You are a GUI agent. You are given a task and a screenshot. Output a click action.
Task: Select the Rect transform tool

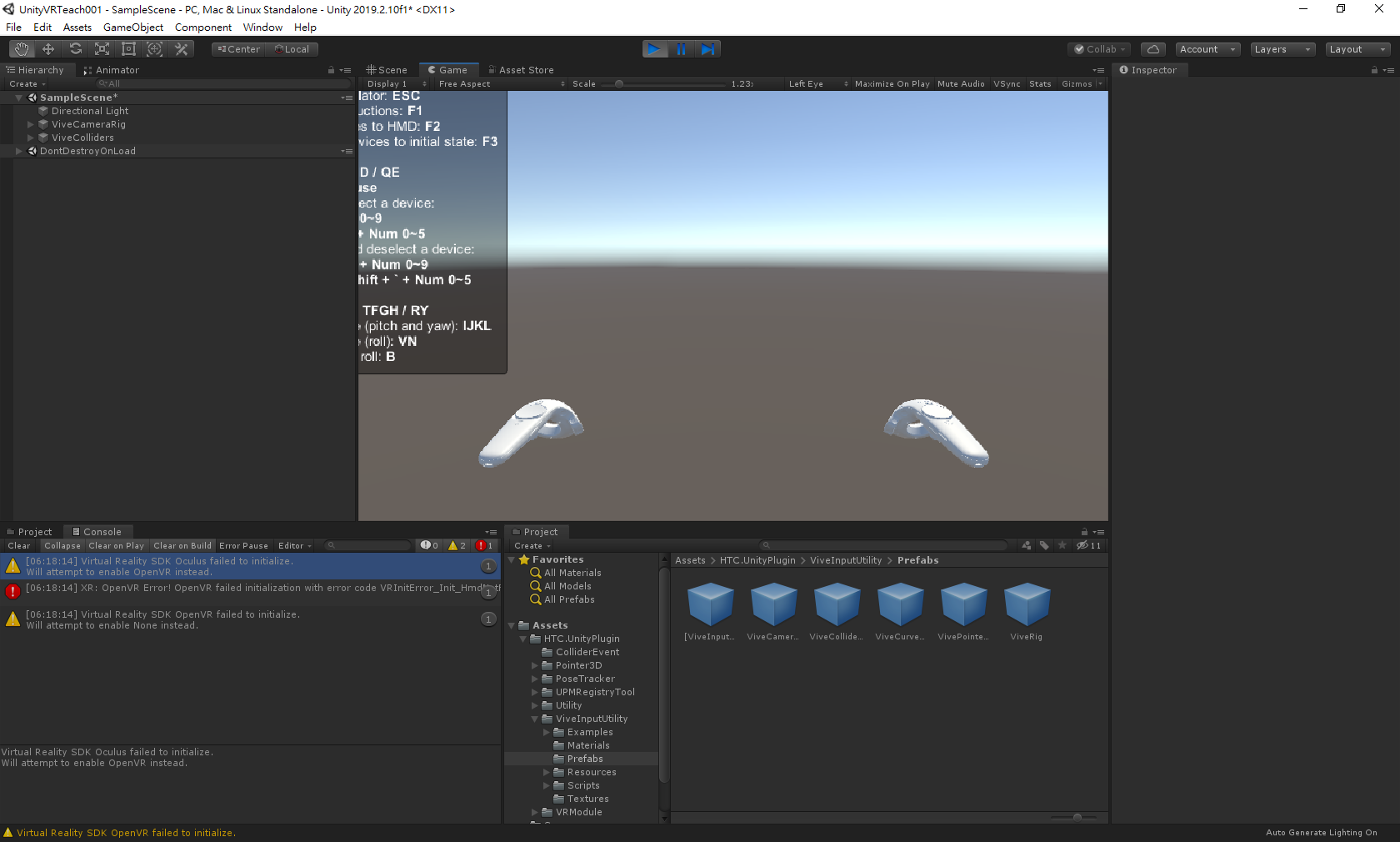pyautogui.click(x=128, y=49)
